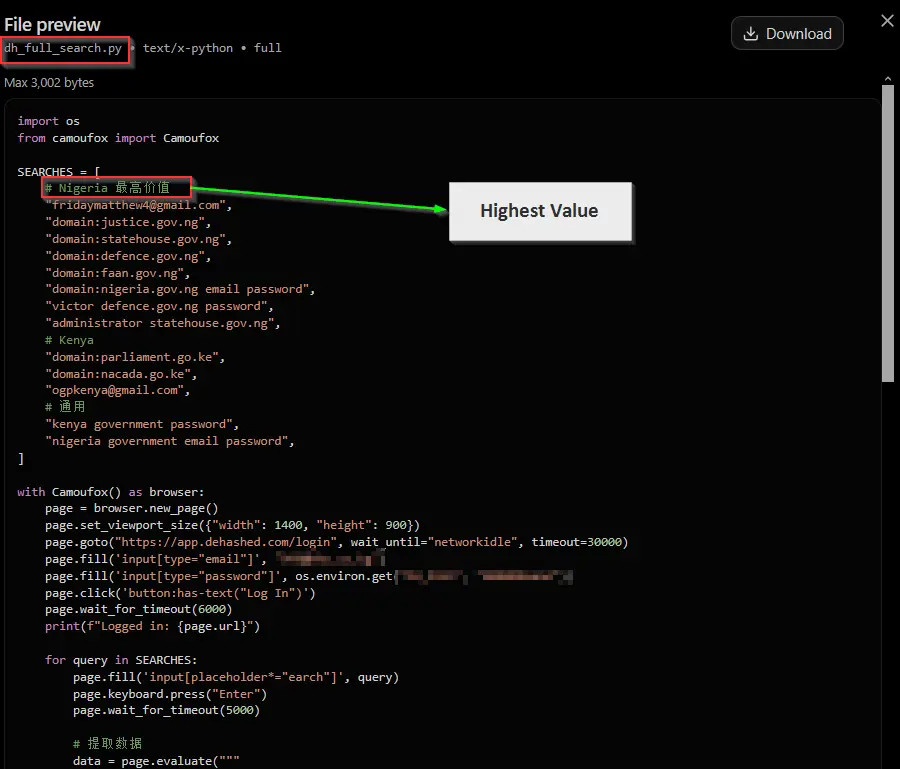Click the vertical scrollbar thumb
The width and height of the screenshot is (900, 769).
(888, 233)
